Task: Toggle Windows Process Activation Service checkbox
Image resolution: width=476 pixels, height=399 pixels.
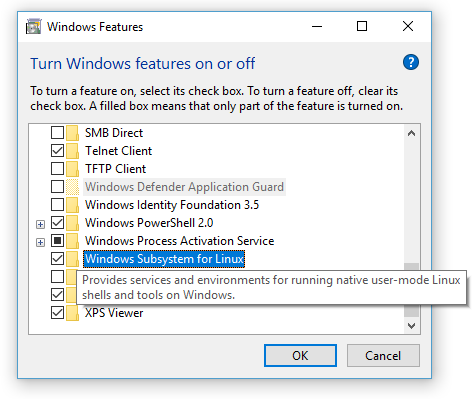Action: (x=57, y=241)
